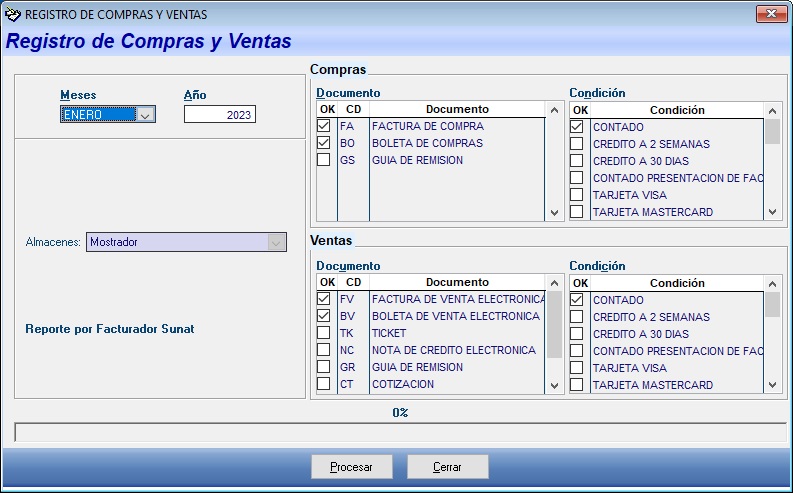Image resolution: width=793 pixels, height=493 pixels.
Task: Uncheck BOLETA DE COMPRAS checkbox
Action: [x=324, y=143]
